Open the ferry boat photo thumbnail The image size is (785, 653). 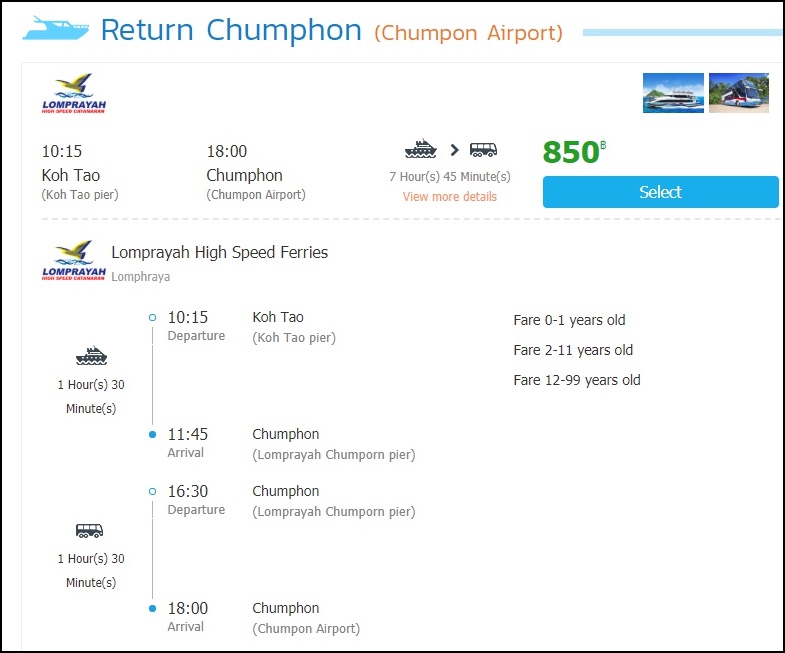(x=673, y=93)
